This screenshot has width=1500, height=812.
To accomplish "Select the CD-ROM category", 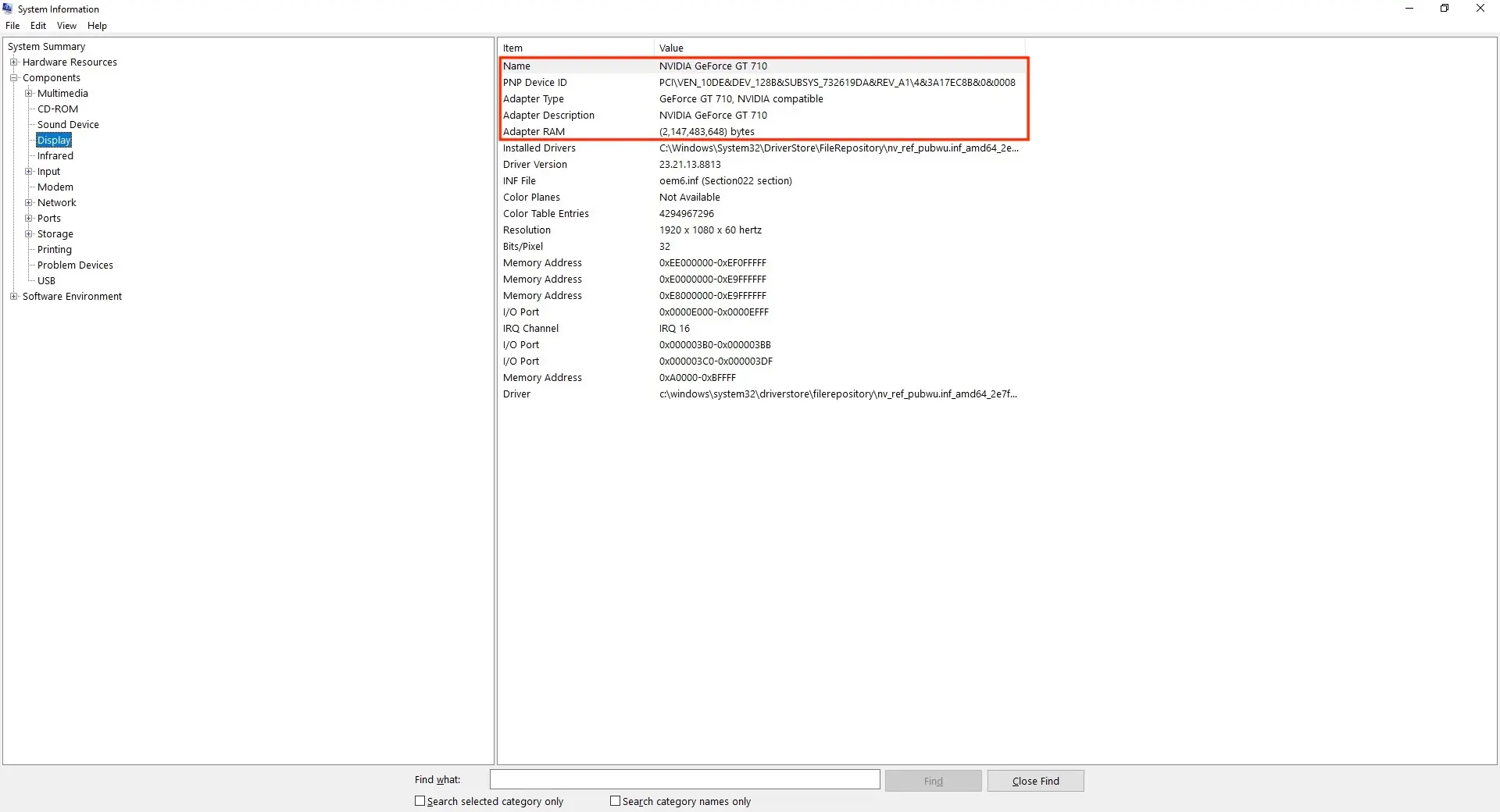I will tap(58, 109).
